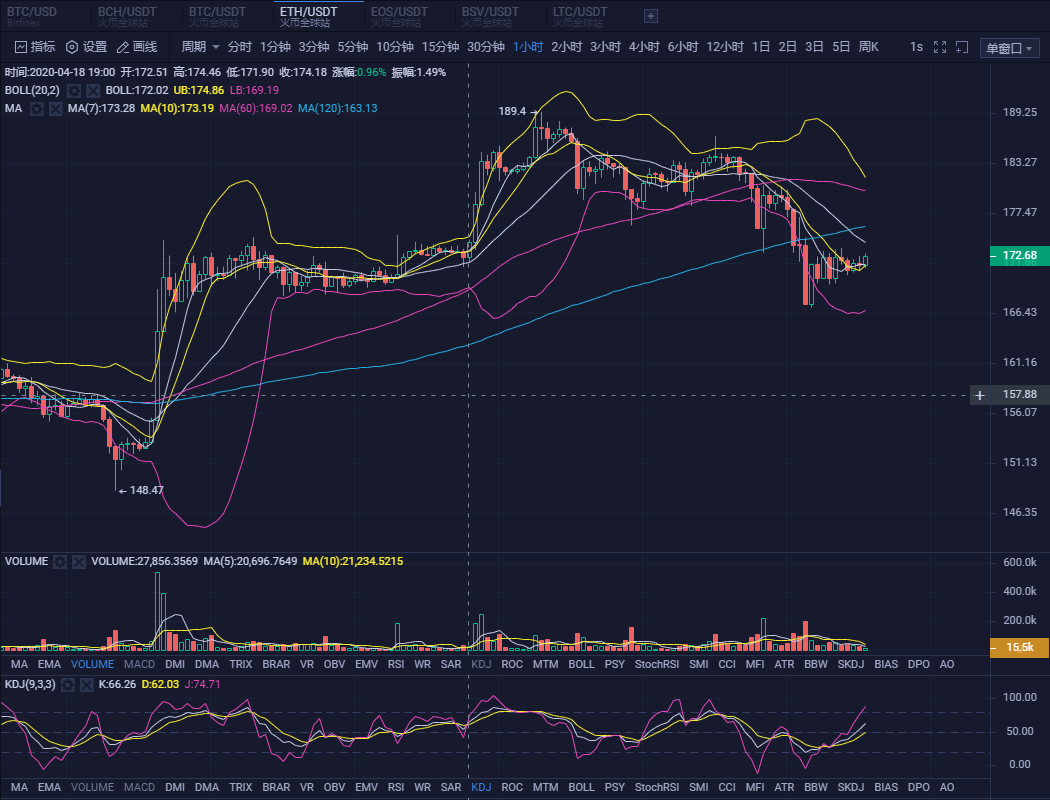Remove the VOLUME indicator via its X toggle
This screenshot has width=1050, height=800.
pos(79,561)
